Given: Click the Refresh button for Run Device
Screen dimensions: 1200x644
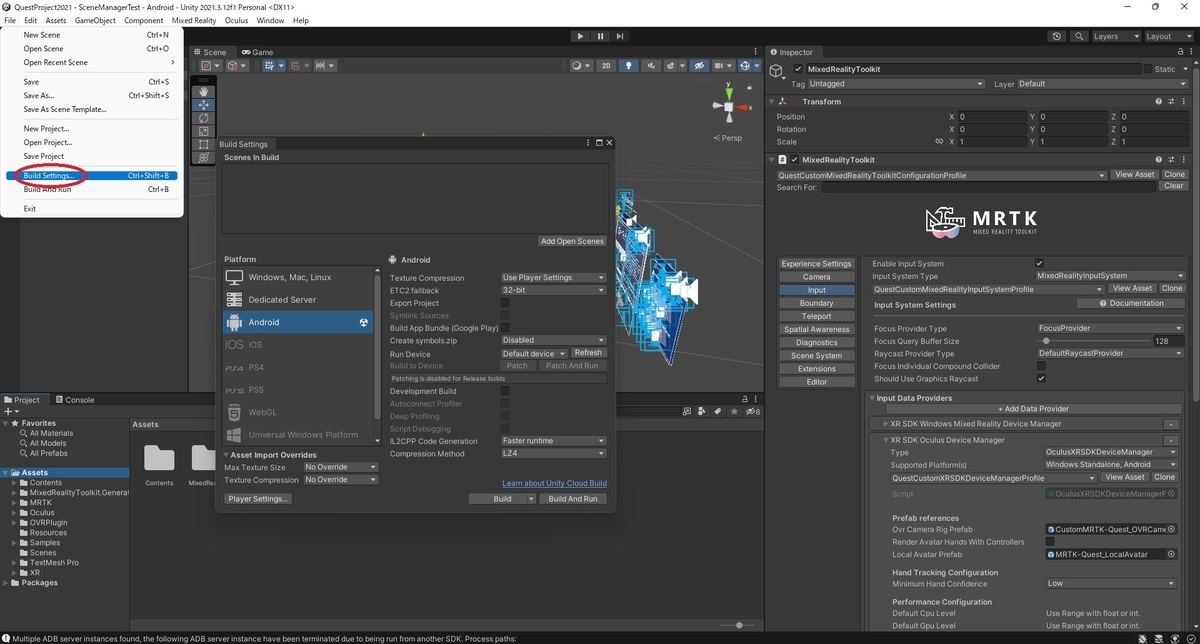Looking at the screenshot, I should (589, 353).
